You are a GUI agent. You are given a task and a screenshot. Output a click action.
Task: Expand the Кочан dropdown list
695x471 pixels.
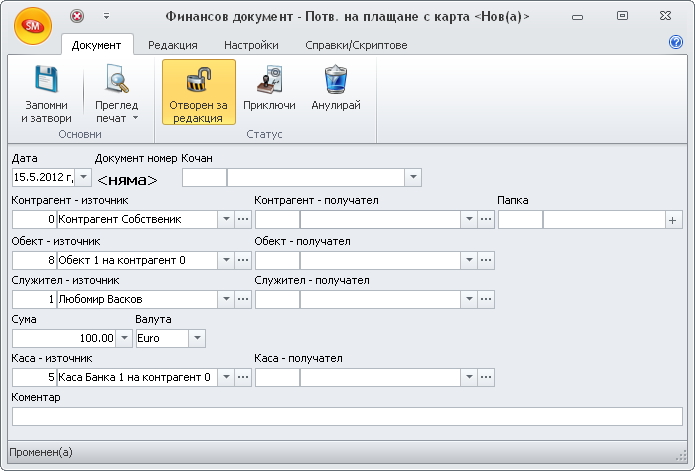tap(413, 177)
